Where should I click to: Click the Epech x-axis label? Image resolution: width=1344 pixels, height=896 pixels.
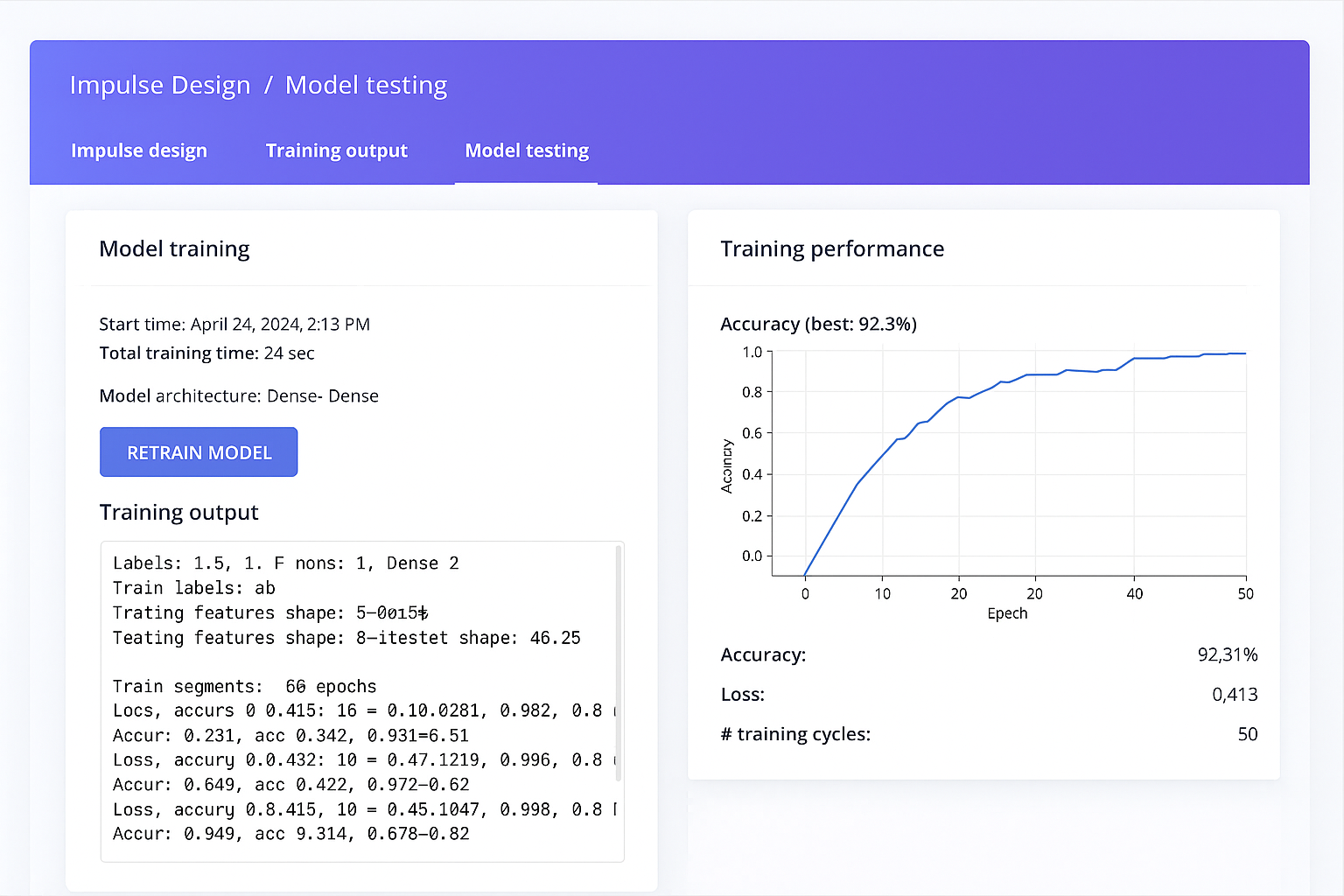(1007, 613)
